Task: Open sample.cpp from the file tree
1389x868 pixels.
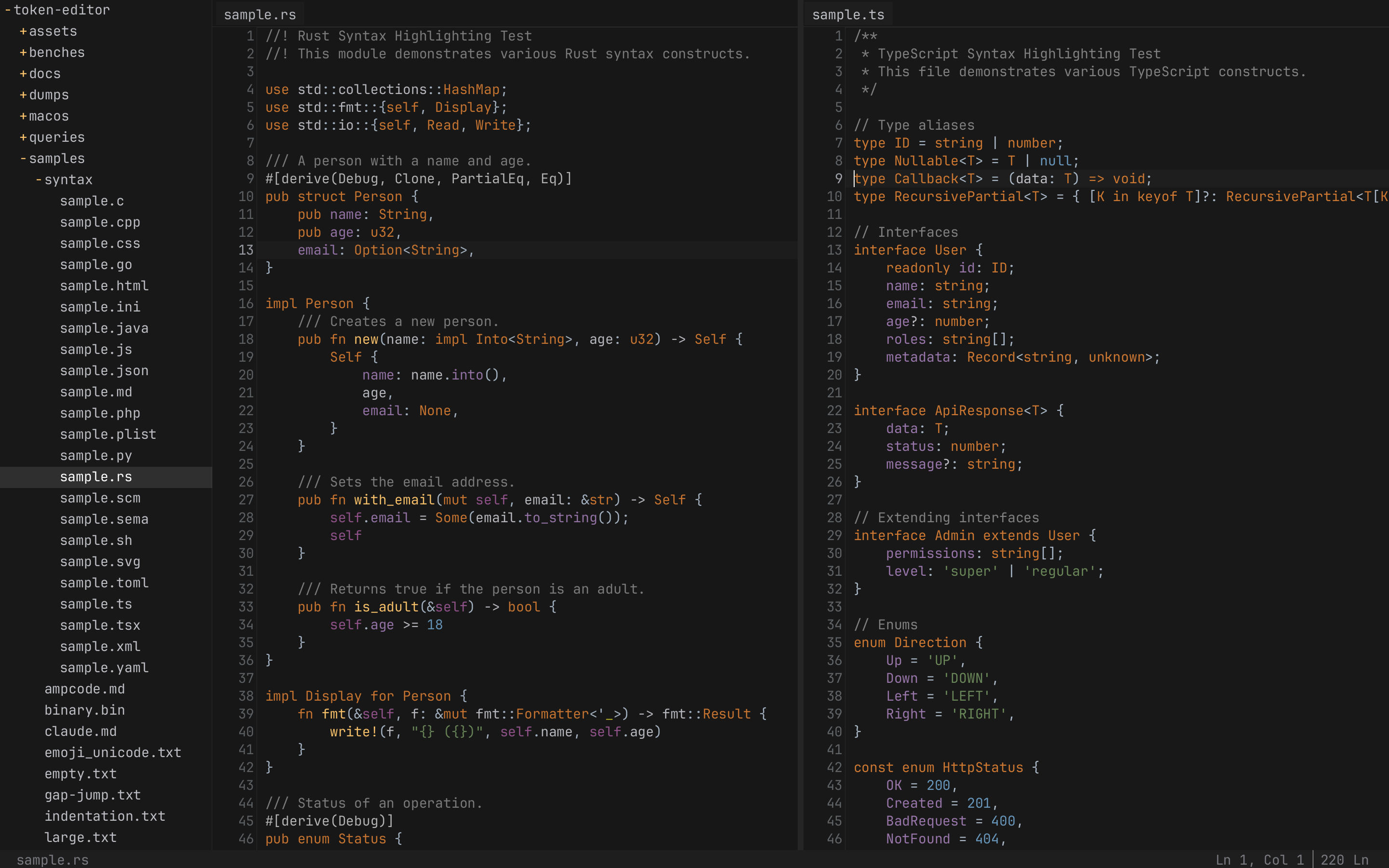Action: [x=100, y=222]
